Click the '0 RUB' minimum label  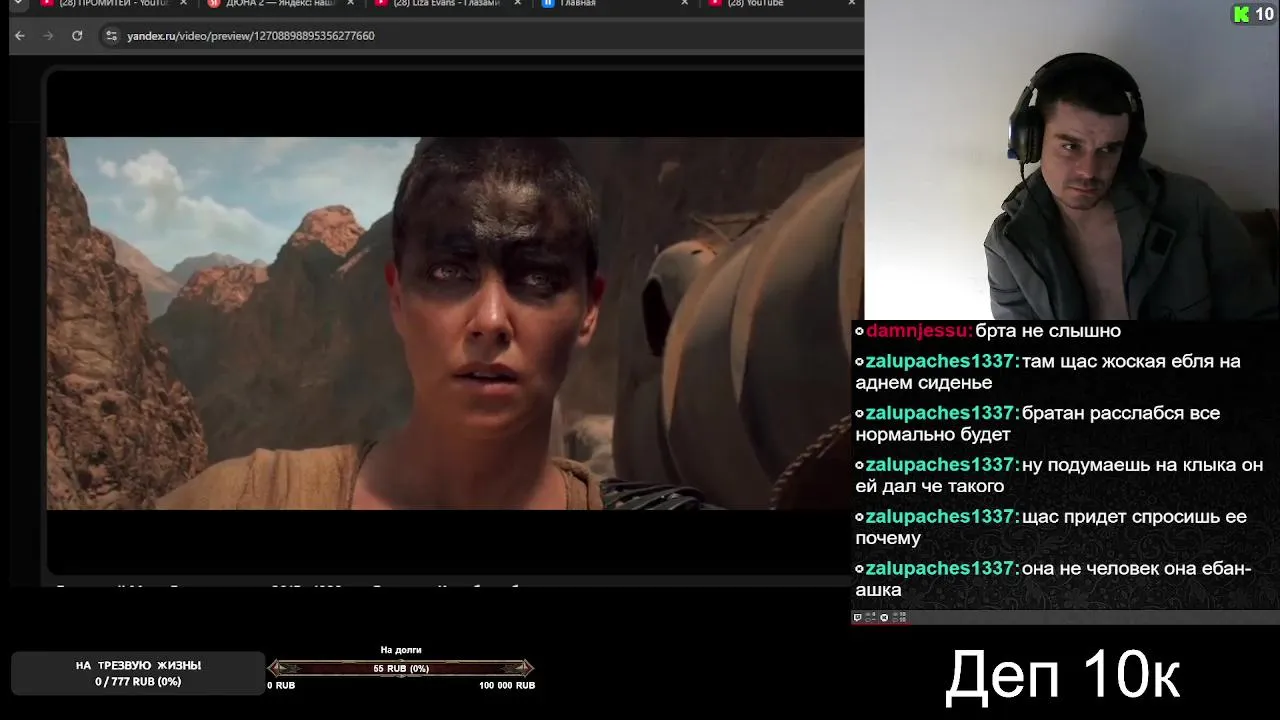pos(281,686)
